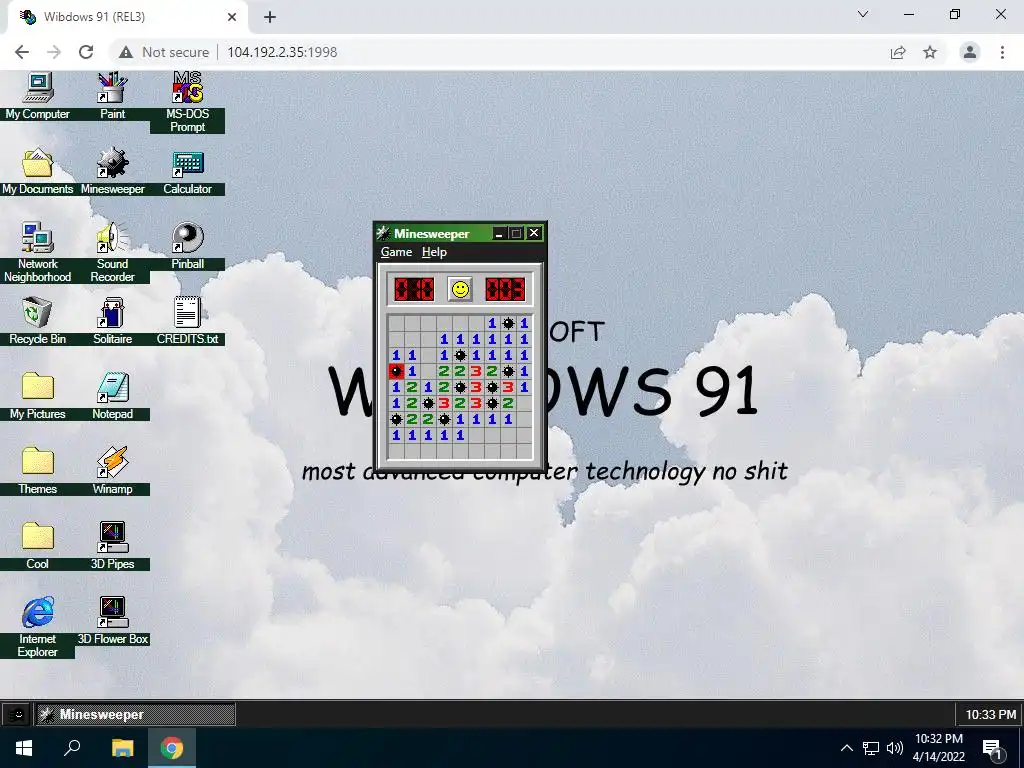Open the volume control in system tray
Image resolution: width=1024 pixels, height=768 pixels.
coord(895,748)
